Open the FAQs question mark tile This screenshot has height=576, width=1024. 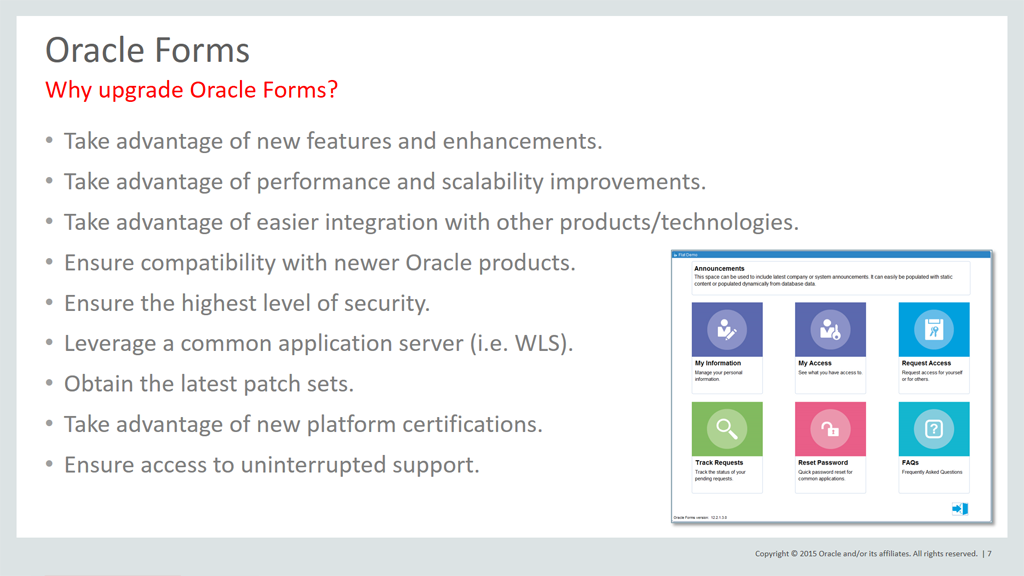934,428
